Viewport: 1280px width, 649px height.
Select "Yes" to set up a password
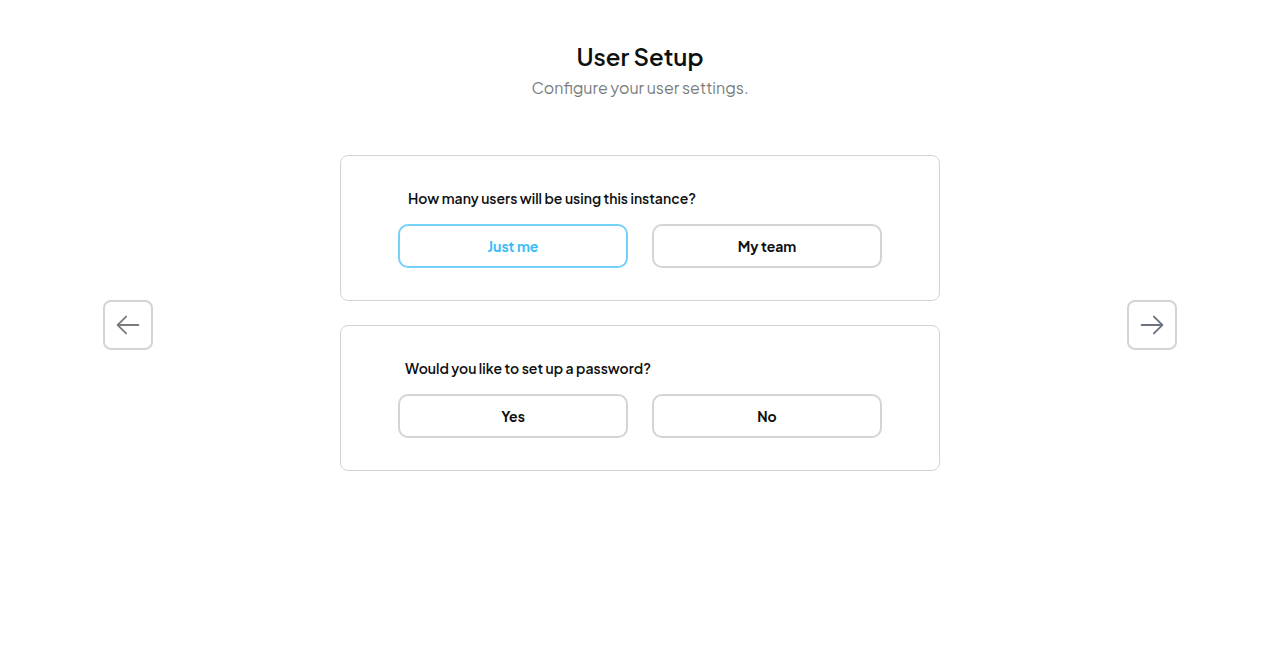point(513,416)
